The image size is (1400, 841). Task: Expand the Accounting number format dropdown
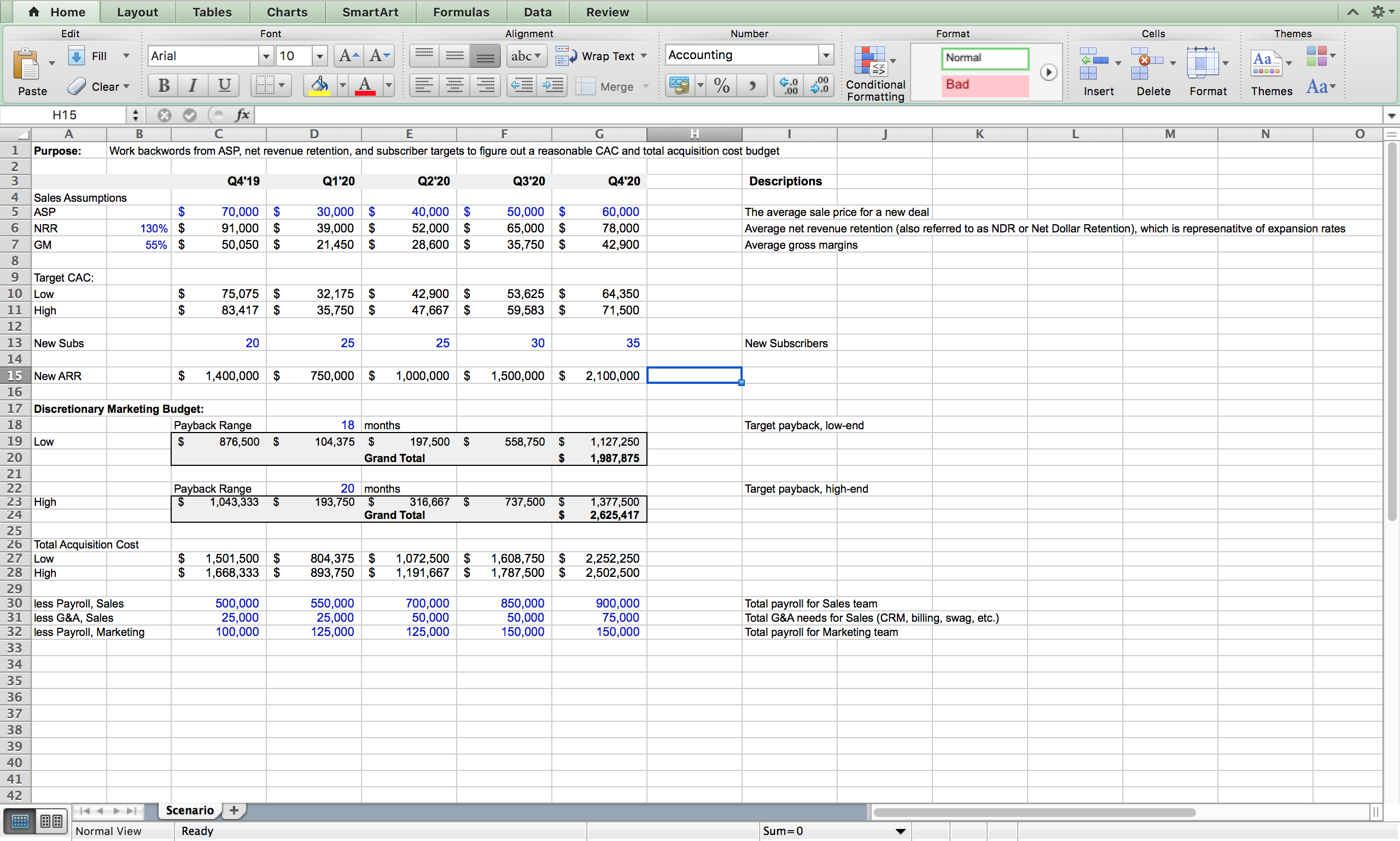tap(826, 56)
